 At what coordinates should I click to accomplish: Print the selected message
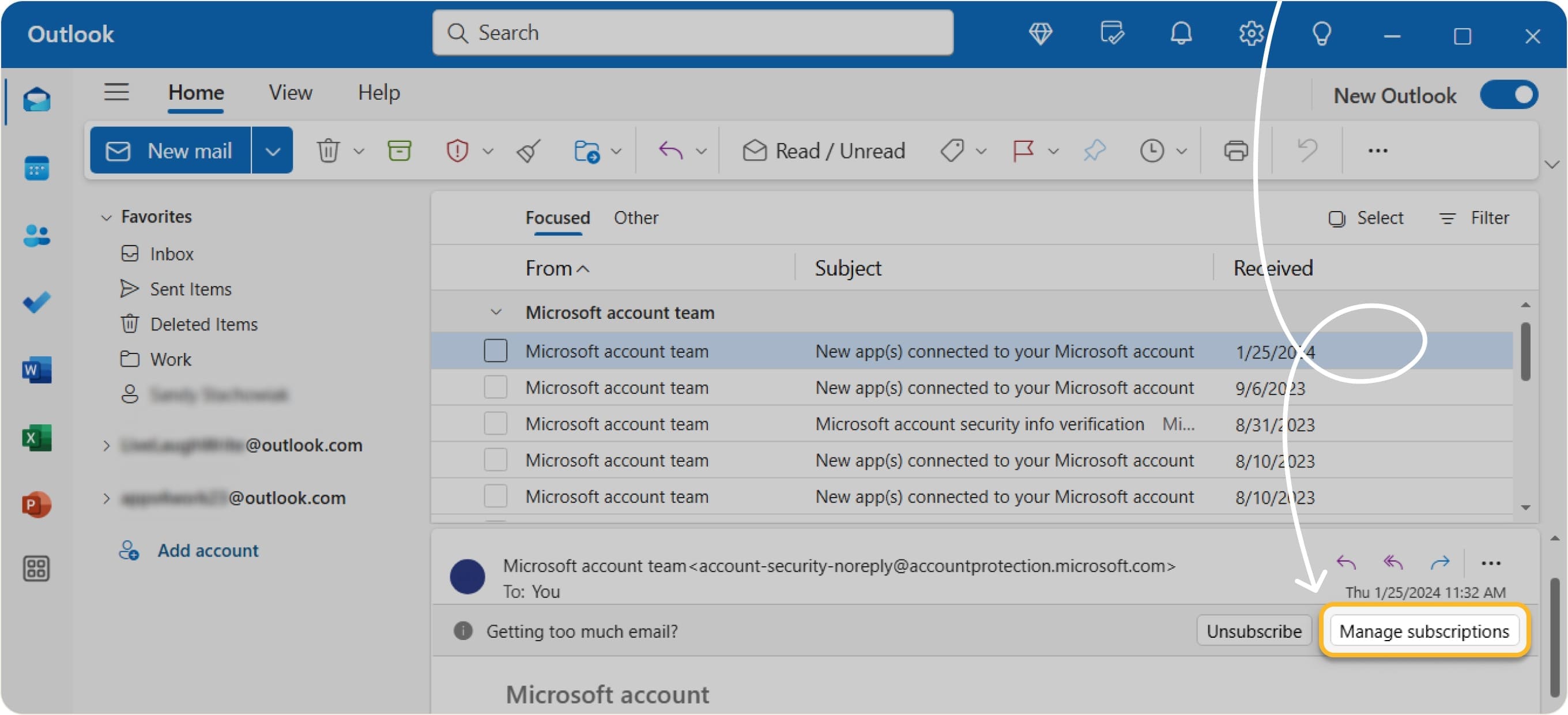tap(1235, 150)
